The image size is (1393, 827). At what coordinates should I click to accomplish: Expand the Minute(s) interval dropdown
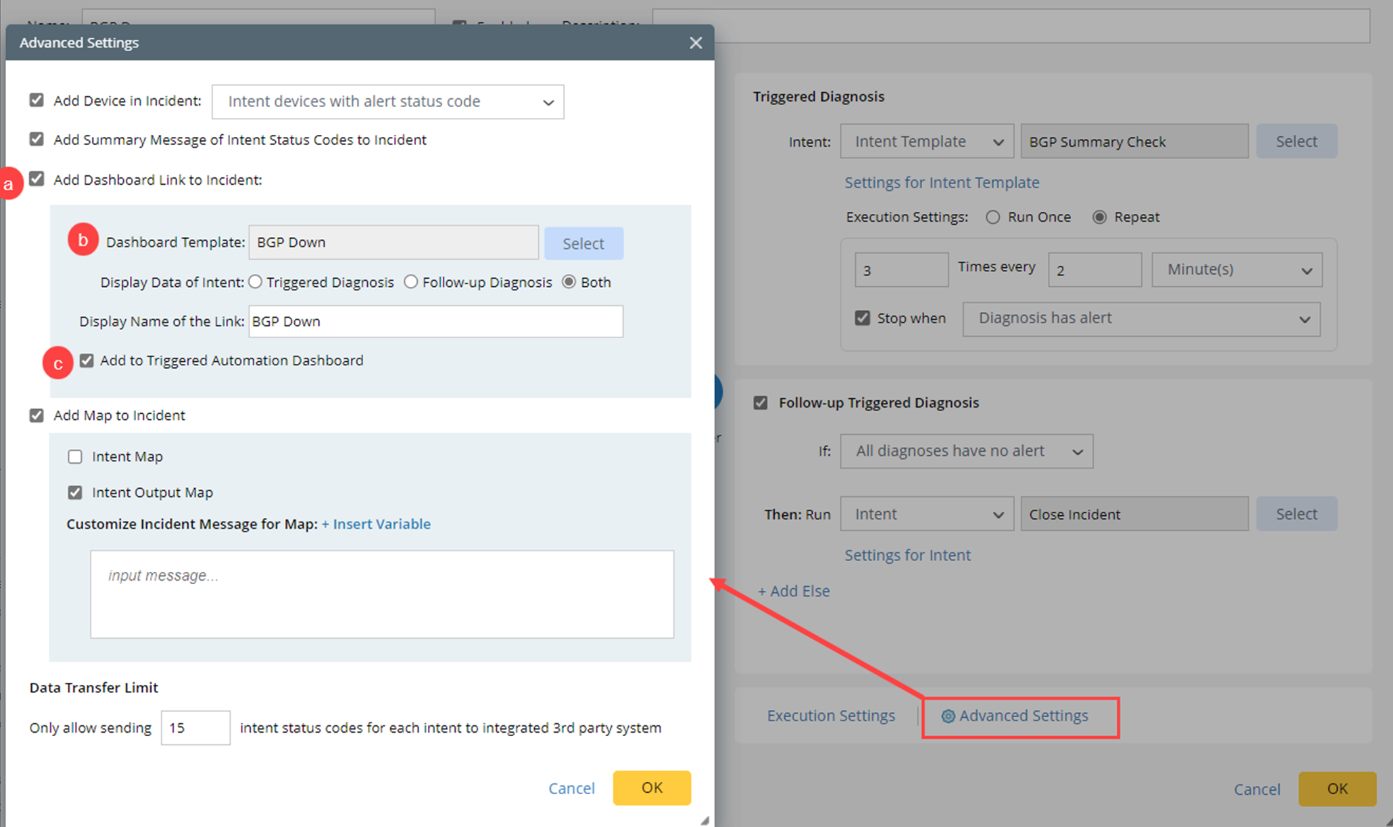pos(1236,270)
